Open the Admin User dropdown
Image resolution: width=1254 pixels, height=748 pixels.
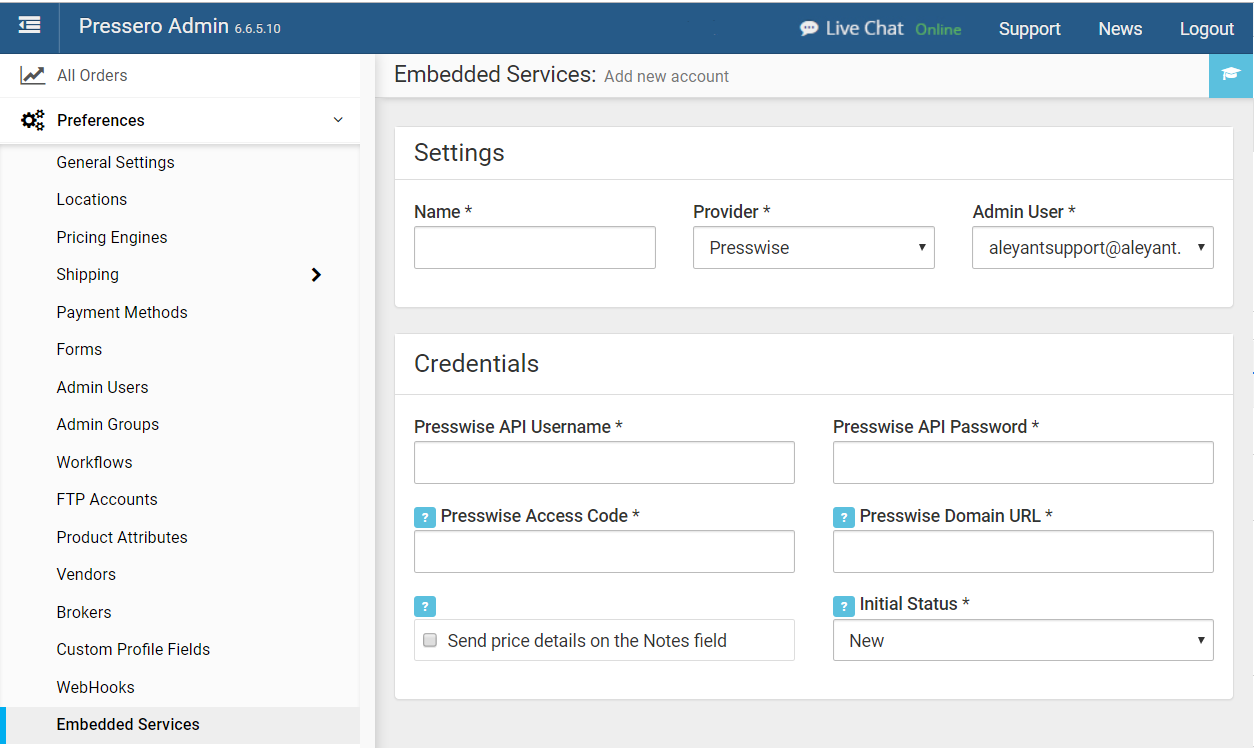[1093, 248]
